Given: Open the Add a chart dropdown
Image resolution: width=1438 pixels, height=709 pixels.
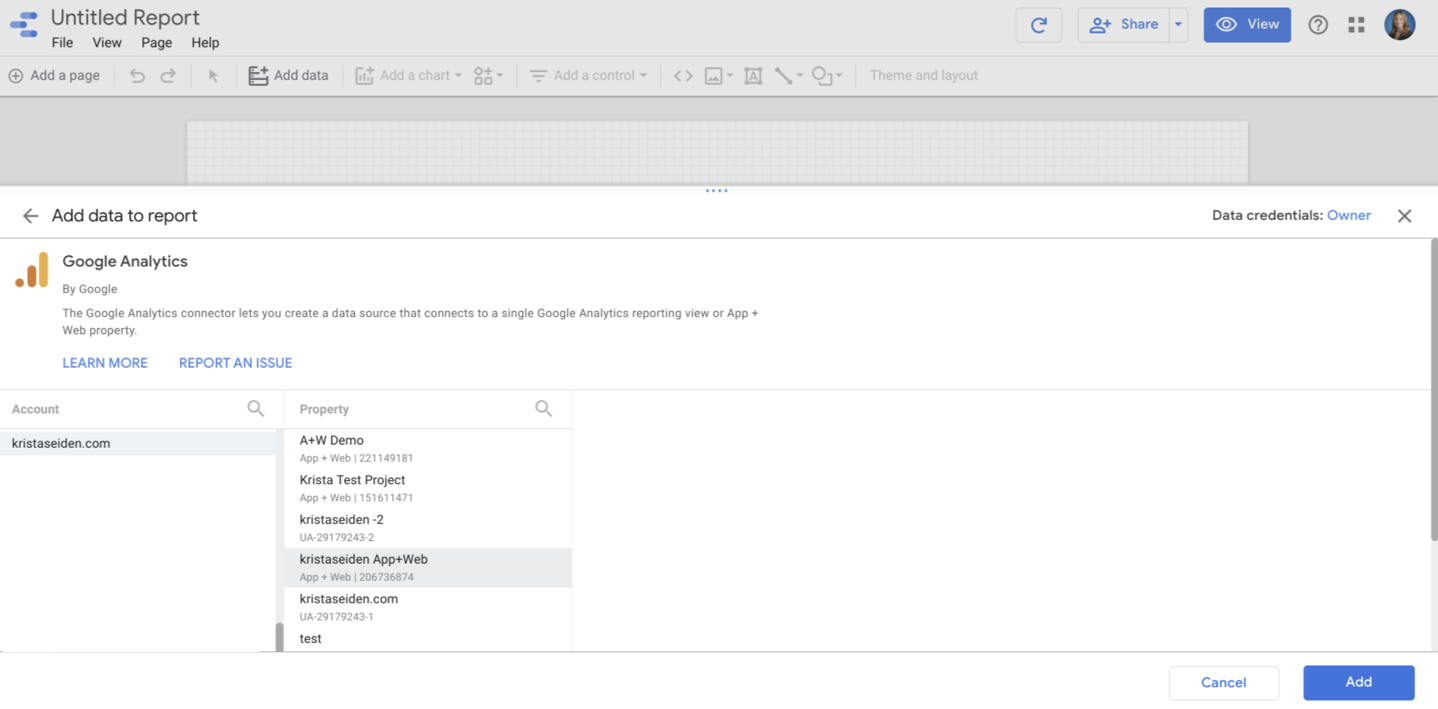Looking at the screenshot, I should (x=409, y=75).
